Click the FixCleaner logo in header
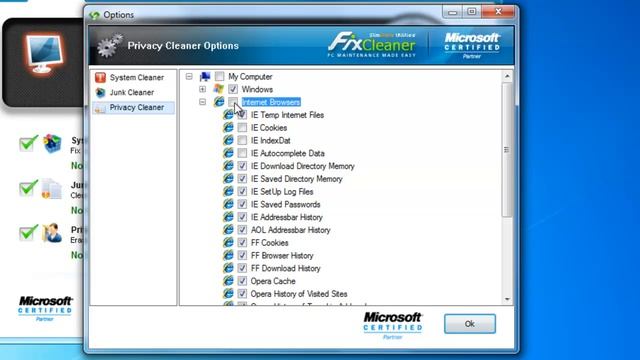Image resolution: width=640 pixels, height=360 pixels. pos(372,44)
